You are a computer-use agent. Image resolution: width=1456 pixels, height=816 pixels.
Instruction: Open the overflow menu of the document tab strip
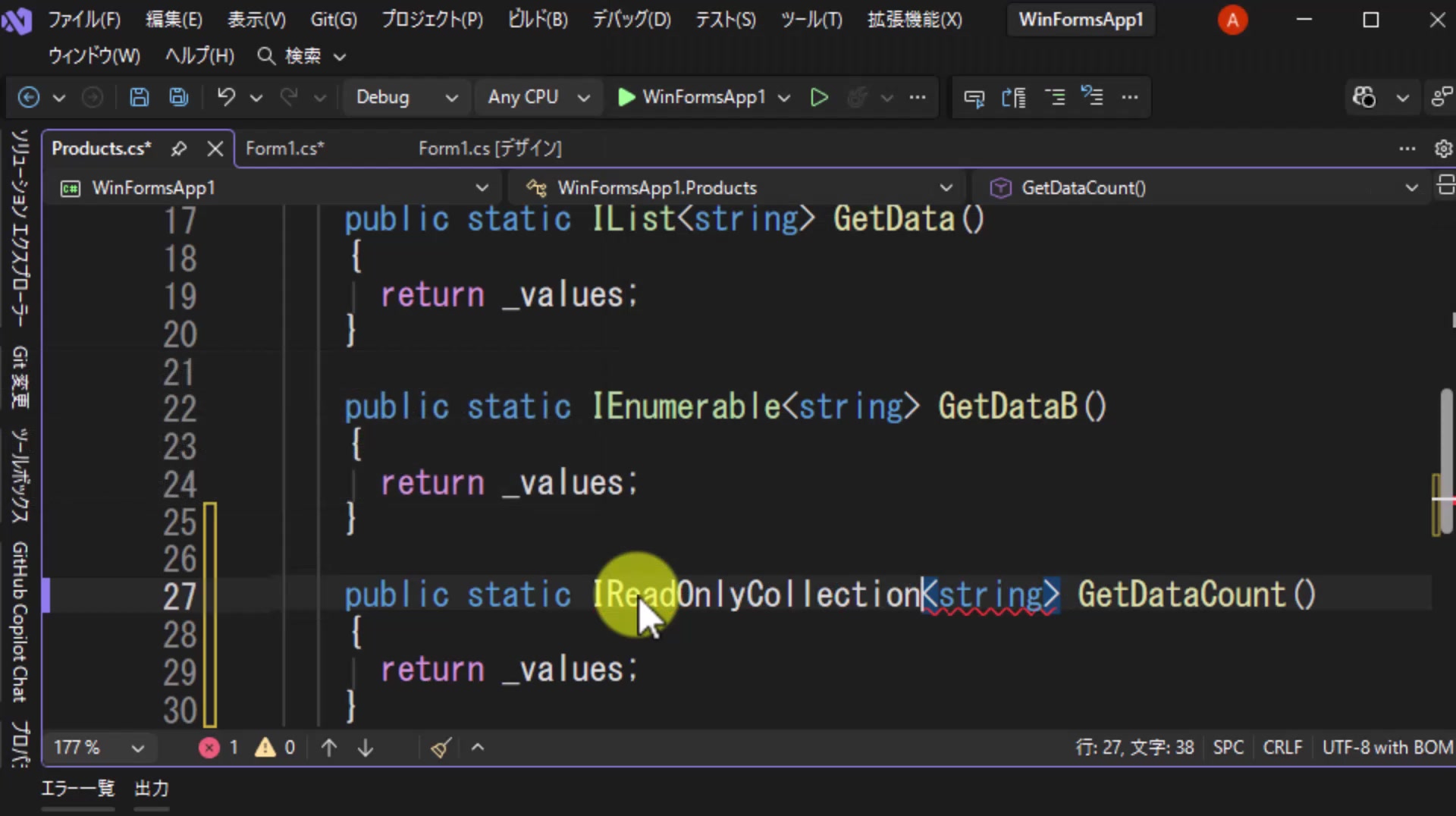1407,149
